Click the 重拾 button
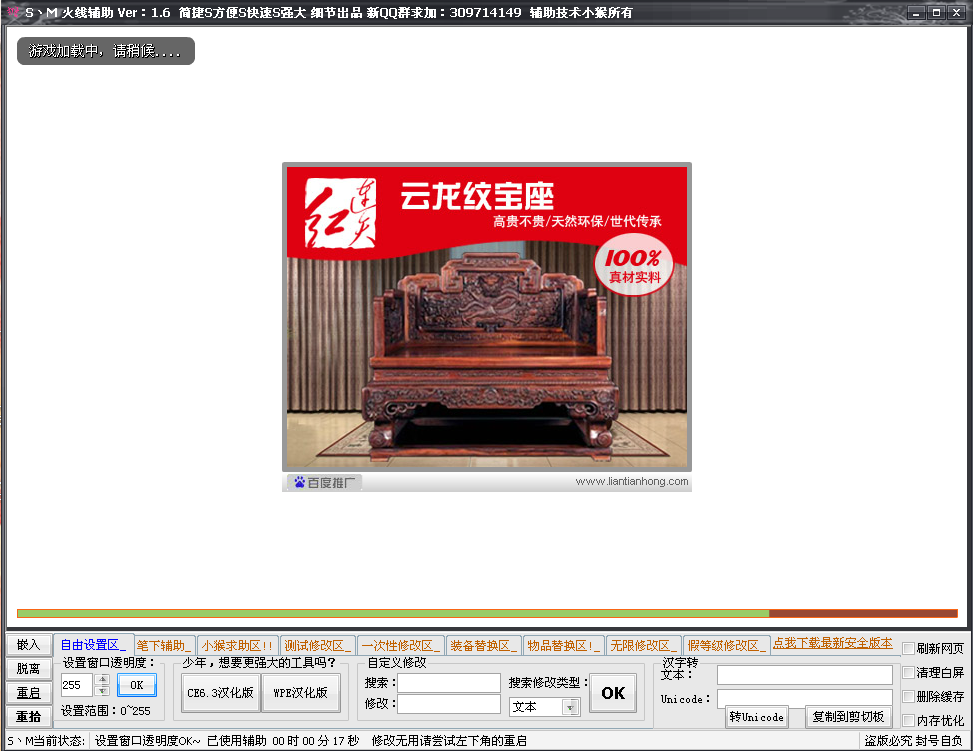973x751 pixels. coord(29,717)
